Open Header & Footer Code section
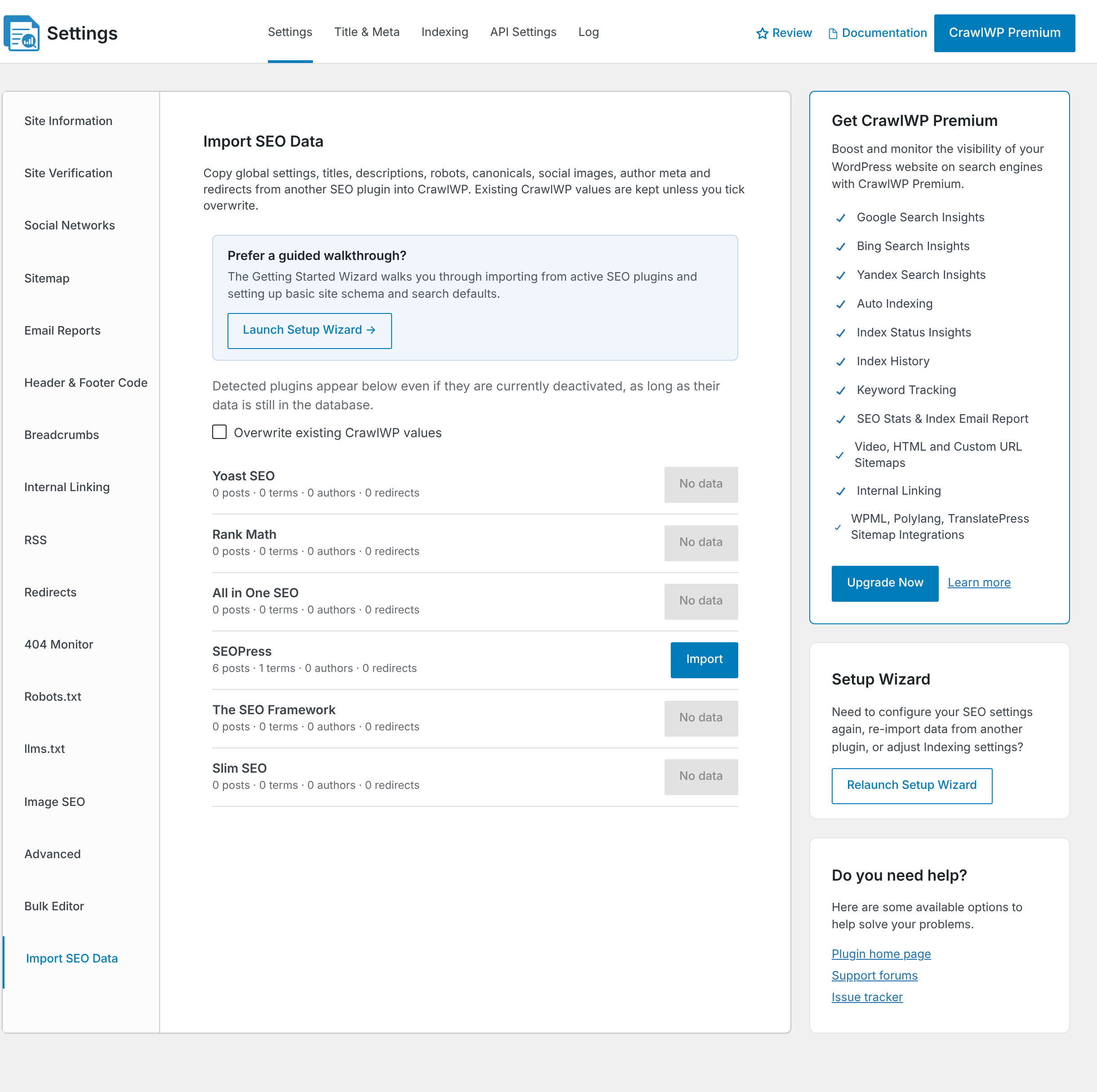 86,383
